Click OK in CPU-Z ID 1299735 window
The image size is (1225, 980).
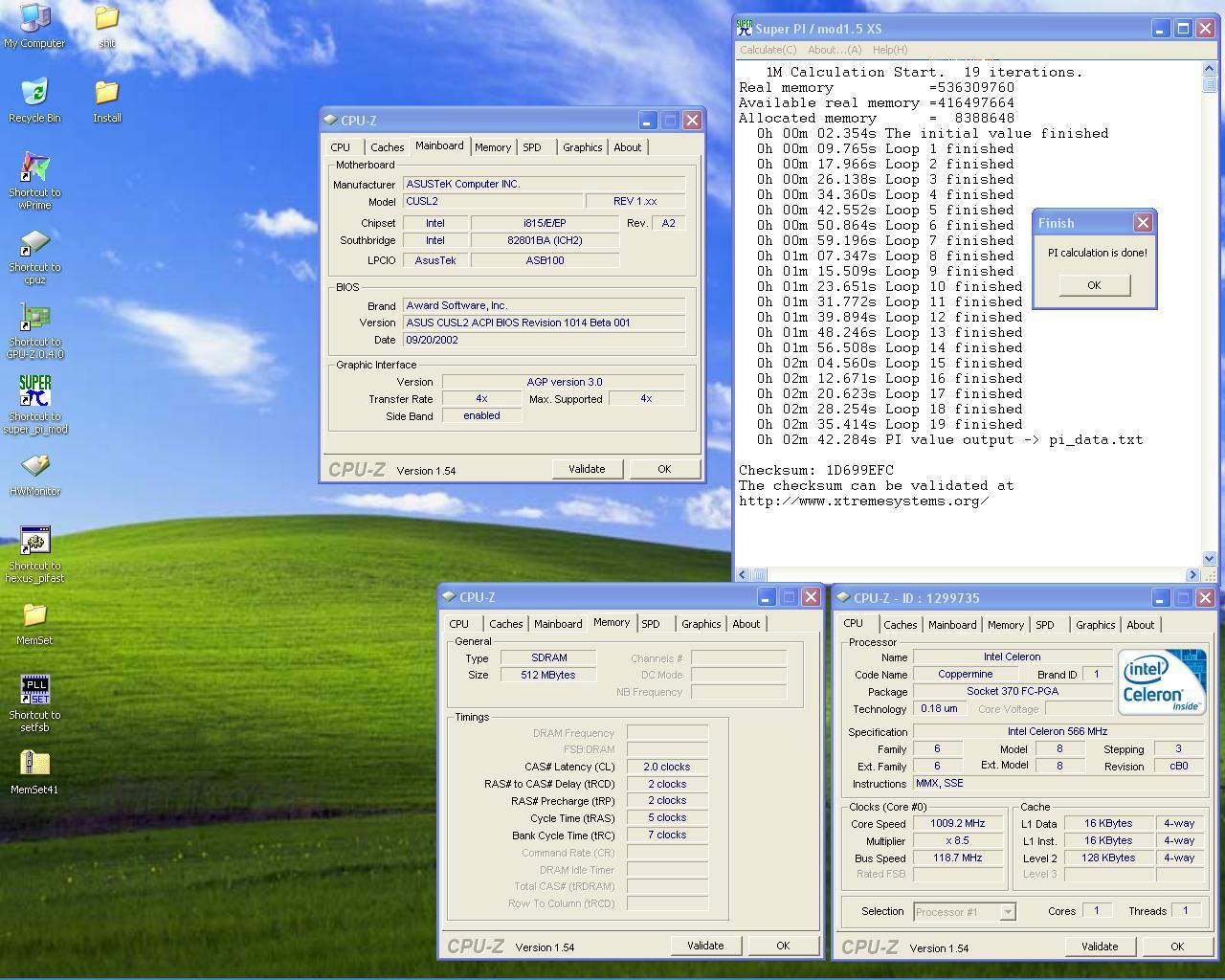1177,947
